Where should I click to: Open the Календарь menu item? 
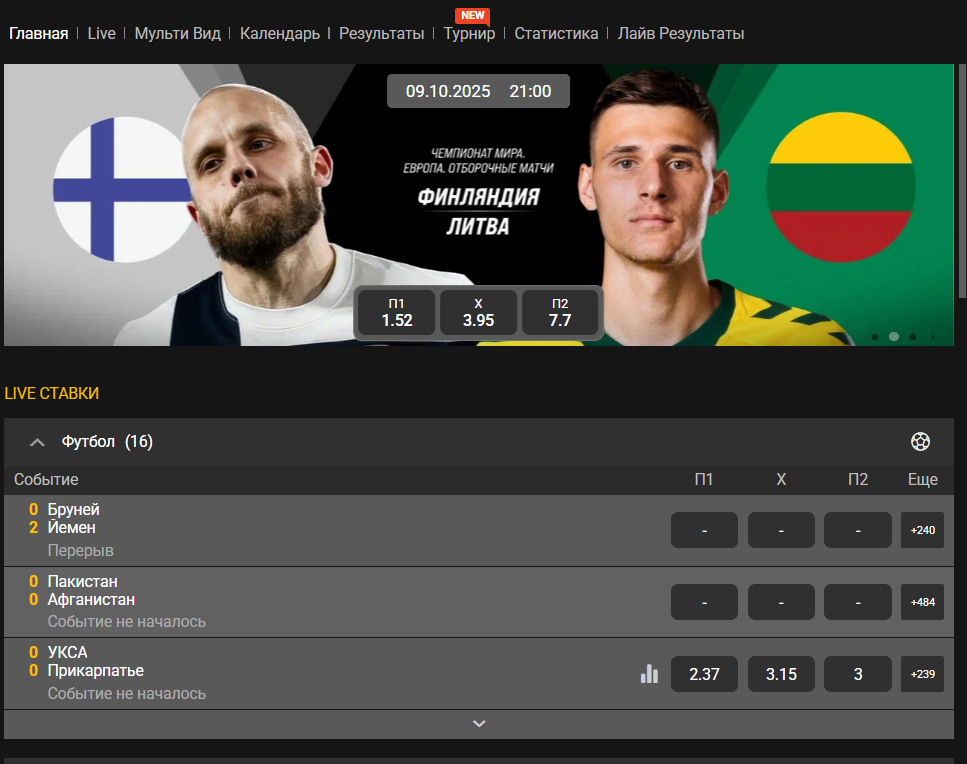(279, 33)
